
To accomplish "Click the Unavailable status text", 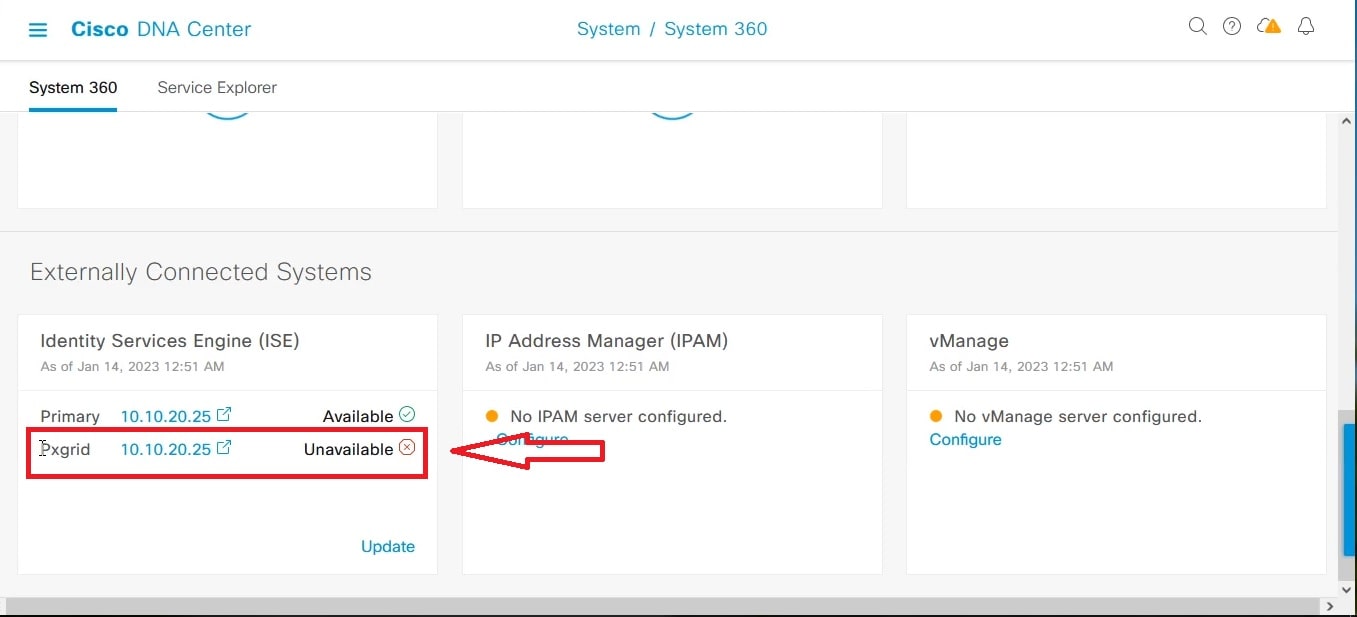I will (349, 449).
